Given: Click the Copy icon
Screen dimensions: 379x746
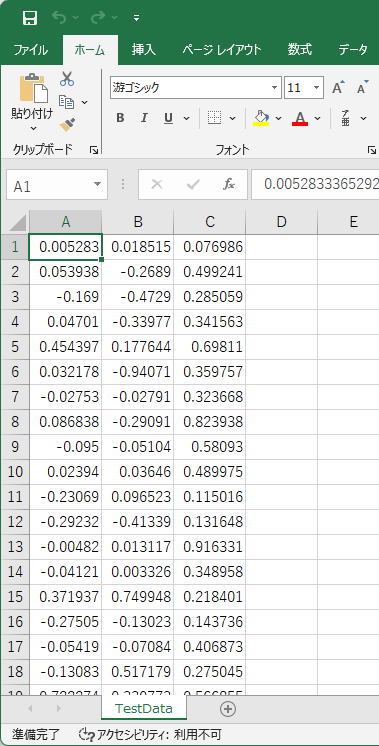Looking at the screenshot, I should pyautogui.click(x=67, y=102).
